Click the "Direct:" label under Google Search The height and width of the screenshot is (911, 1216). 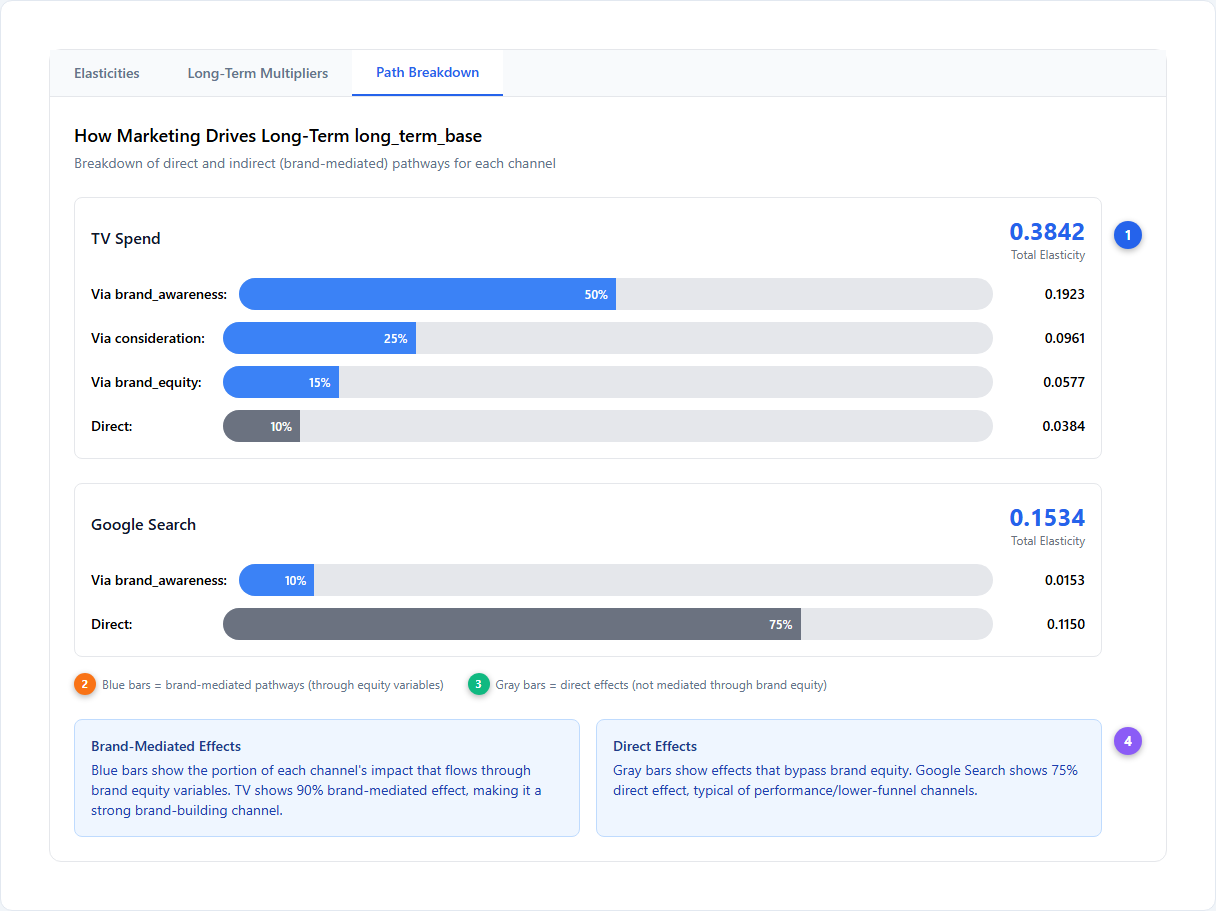click(x=112, y=624)
